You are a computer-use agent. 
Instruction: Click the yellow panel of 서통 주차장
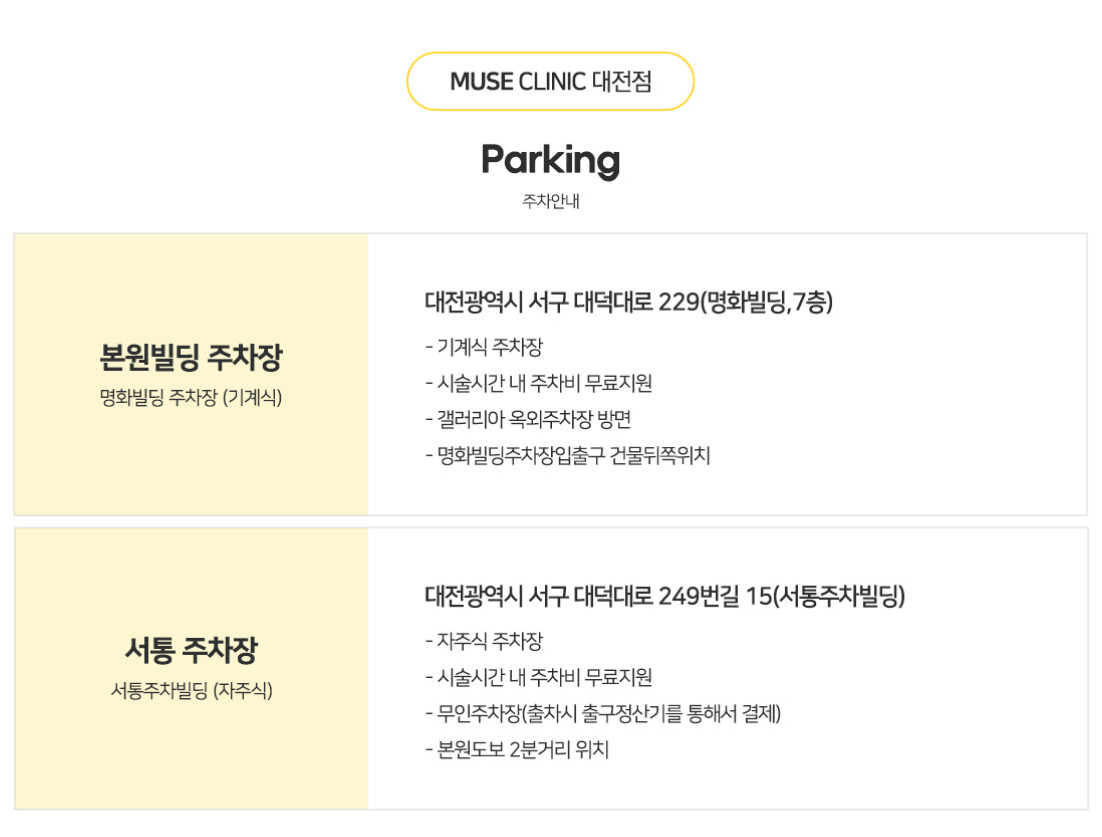(x=191, y=668)
